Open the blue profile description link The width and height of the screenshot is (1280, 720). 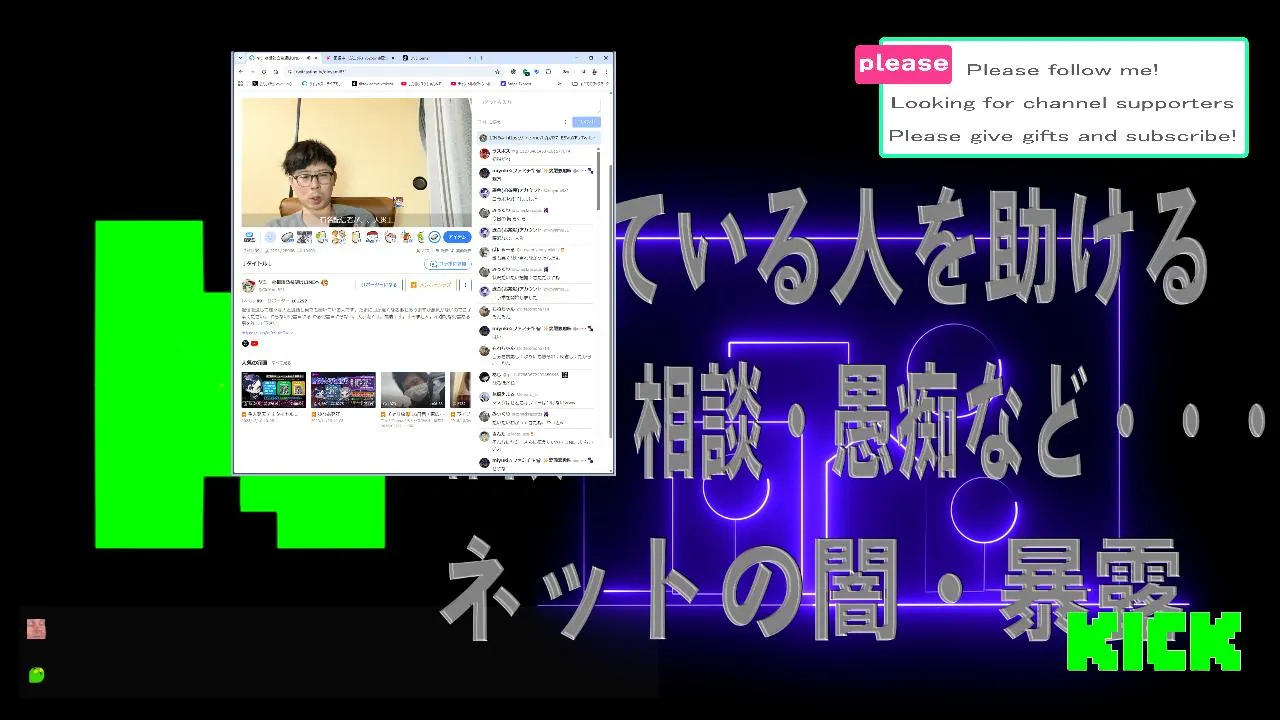[268, 332]
